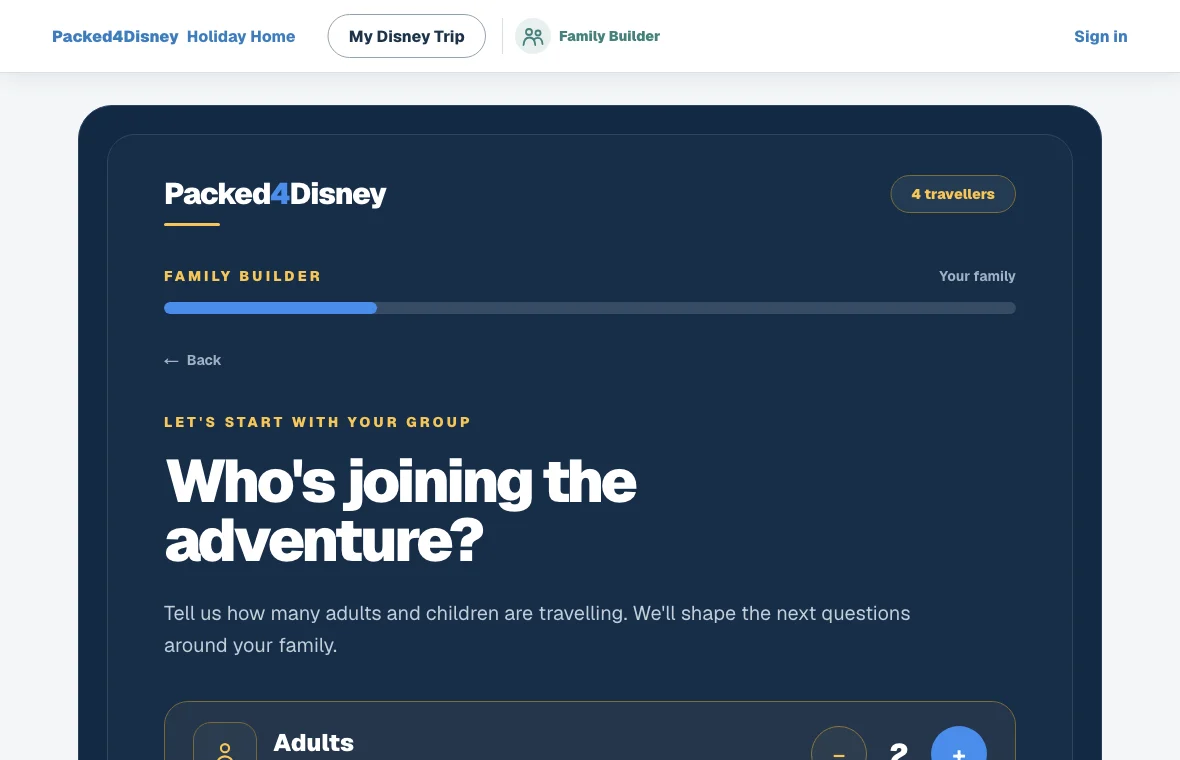Open the Packed4Disney Holiday Home link

[x=173, y=36]
